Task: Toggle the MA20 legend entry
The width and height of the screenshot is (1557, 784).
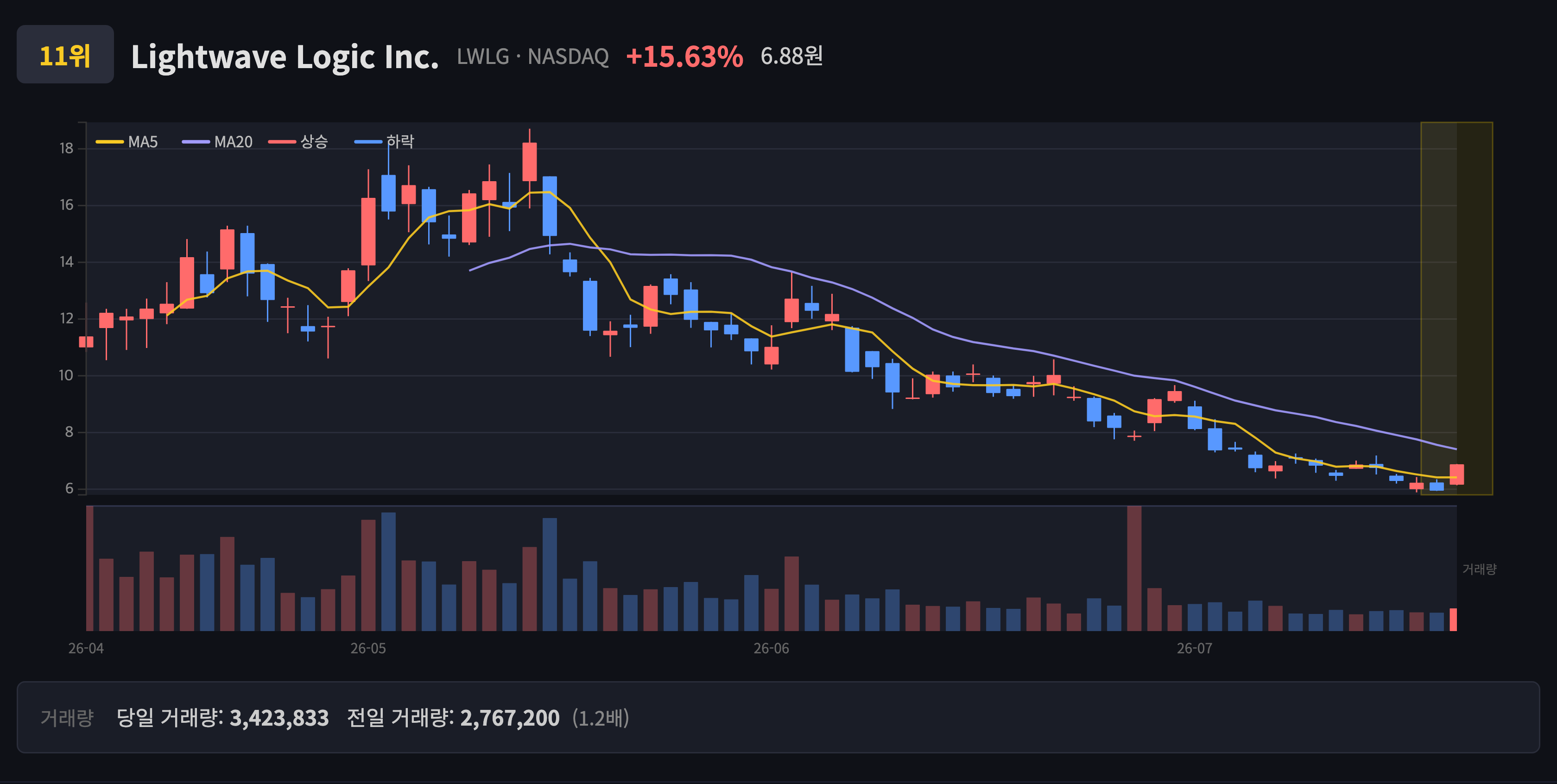Action: (217, 142)
